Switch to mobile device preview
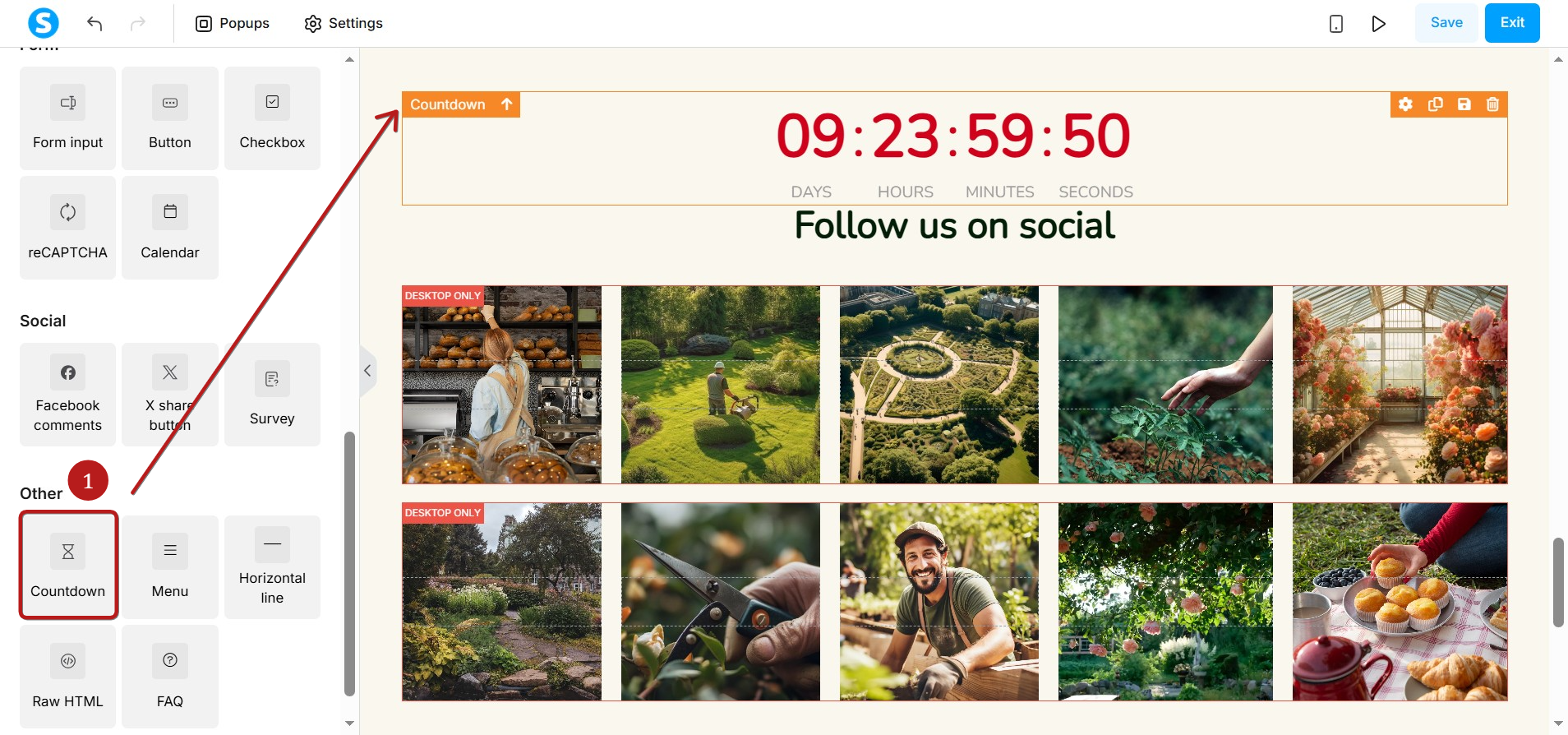The width and height of the screenshot is (1568, 735). (1336, 23)
